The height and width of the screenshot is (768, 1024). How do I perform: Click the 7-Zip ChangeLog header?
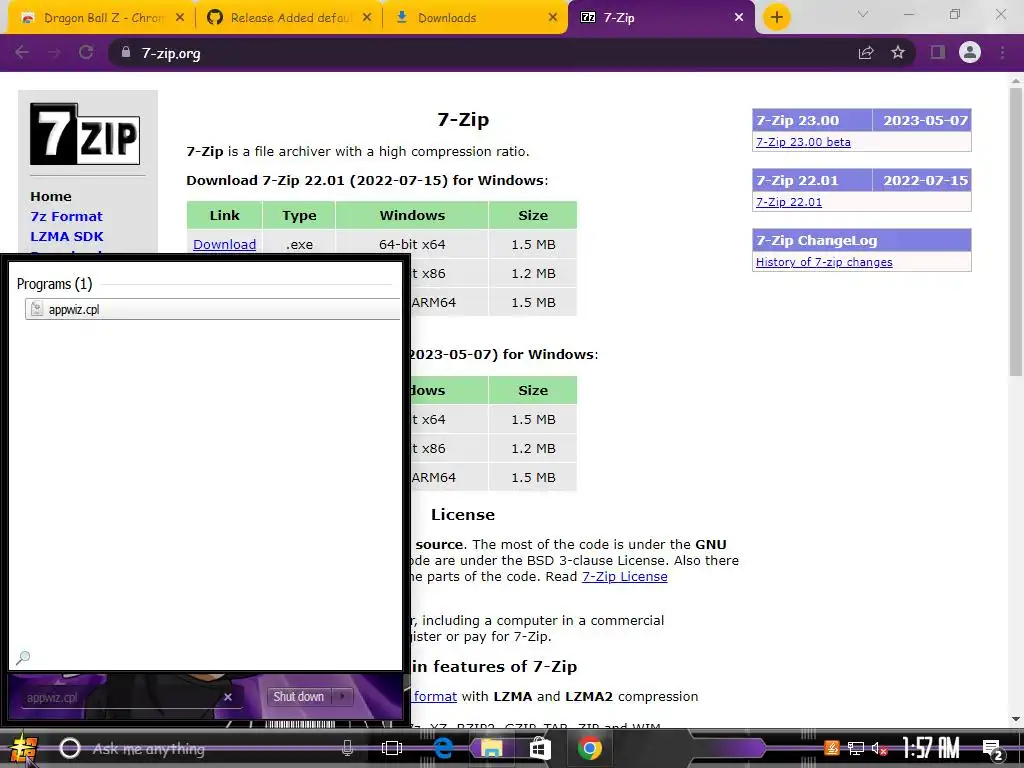pyautogui.click(x=861, y=240)
